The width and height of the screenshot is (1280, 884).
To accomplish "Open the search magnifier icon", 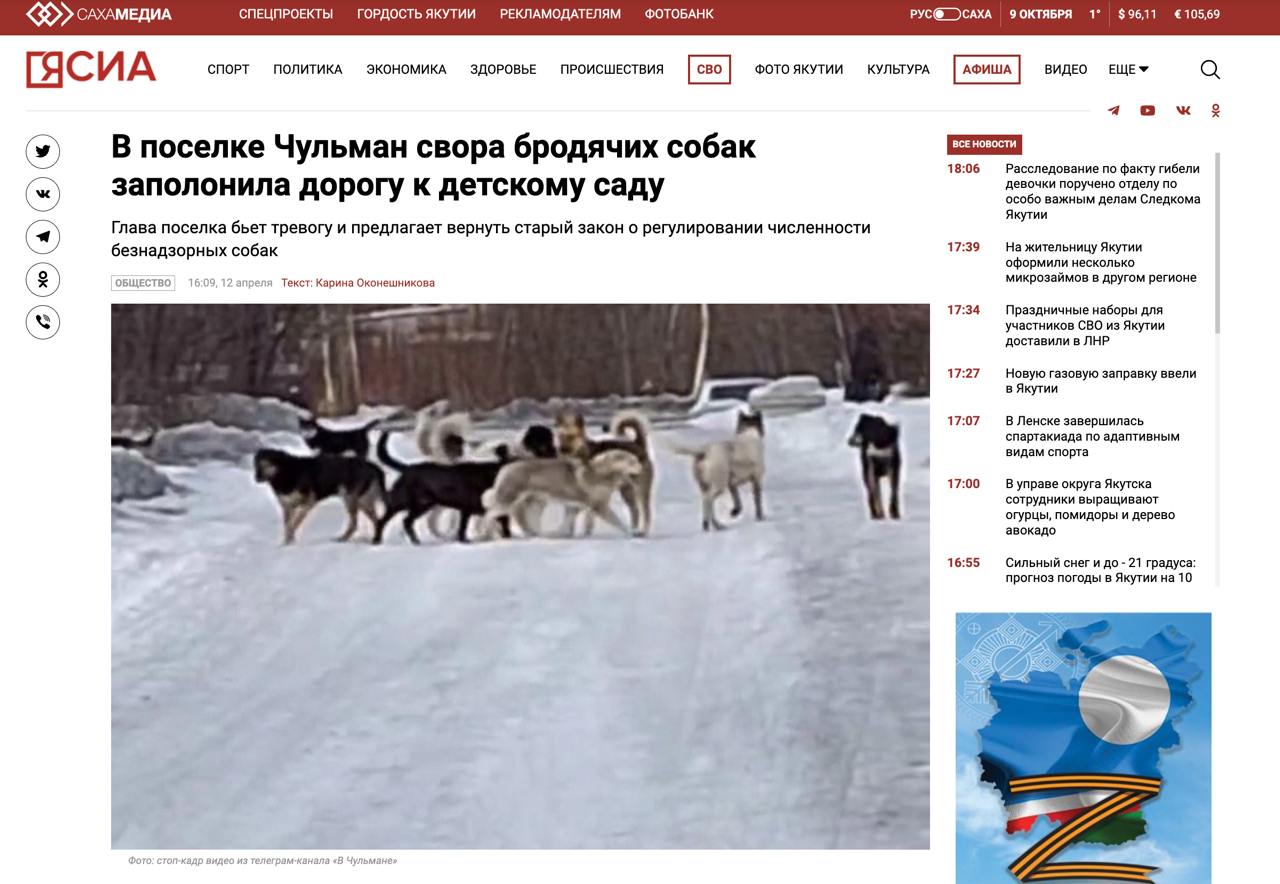I will point(1210,69).
